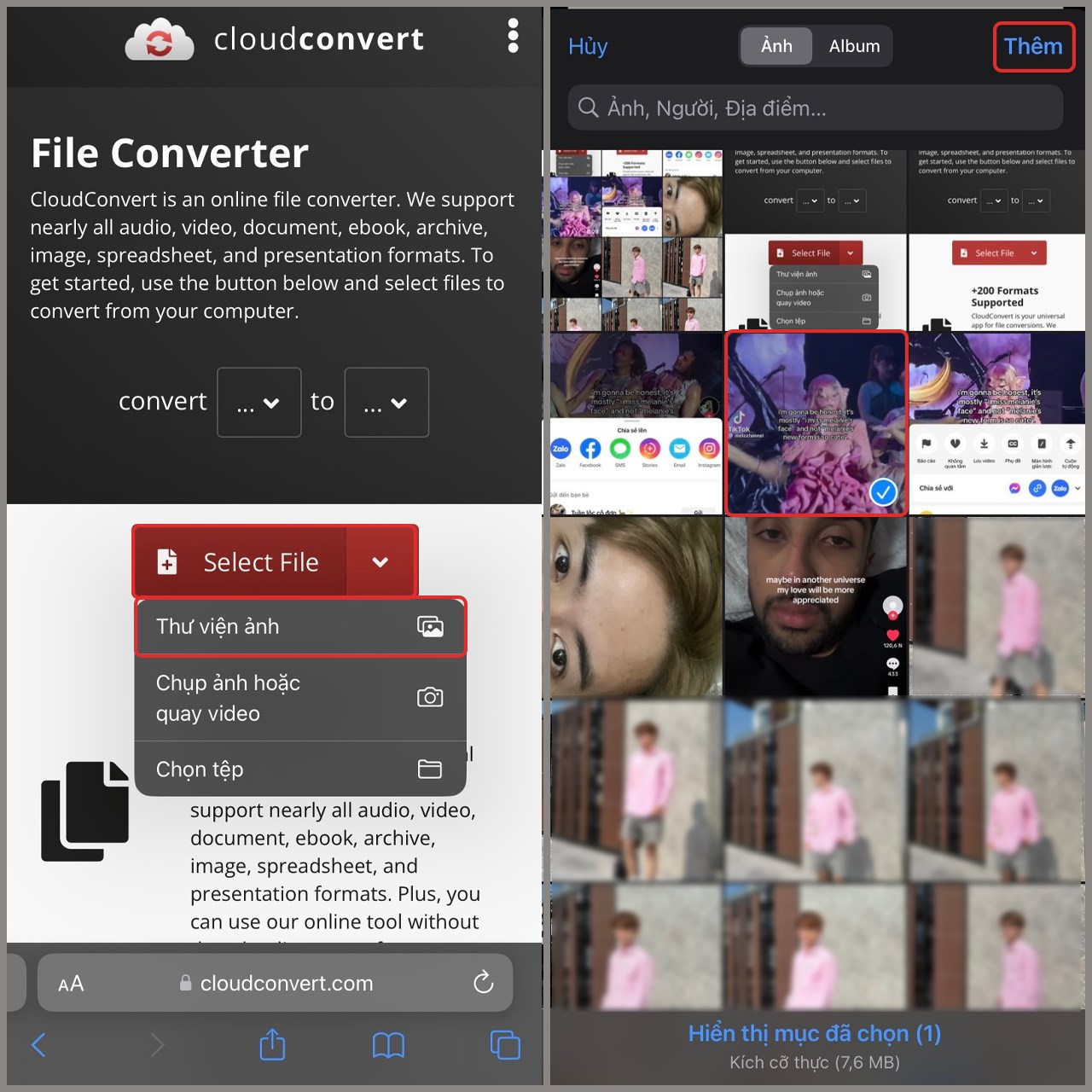Viewport: 1092px width, 1092px height.
Task: Select screenshot thumbnail with +200 Formats Supported
Action: click(x=996, y=240)
